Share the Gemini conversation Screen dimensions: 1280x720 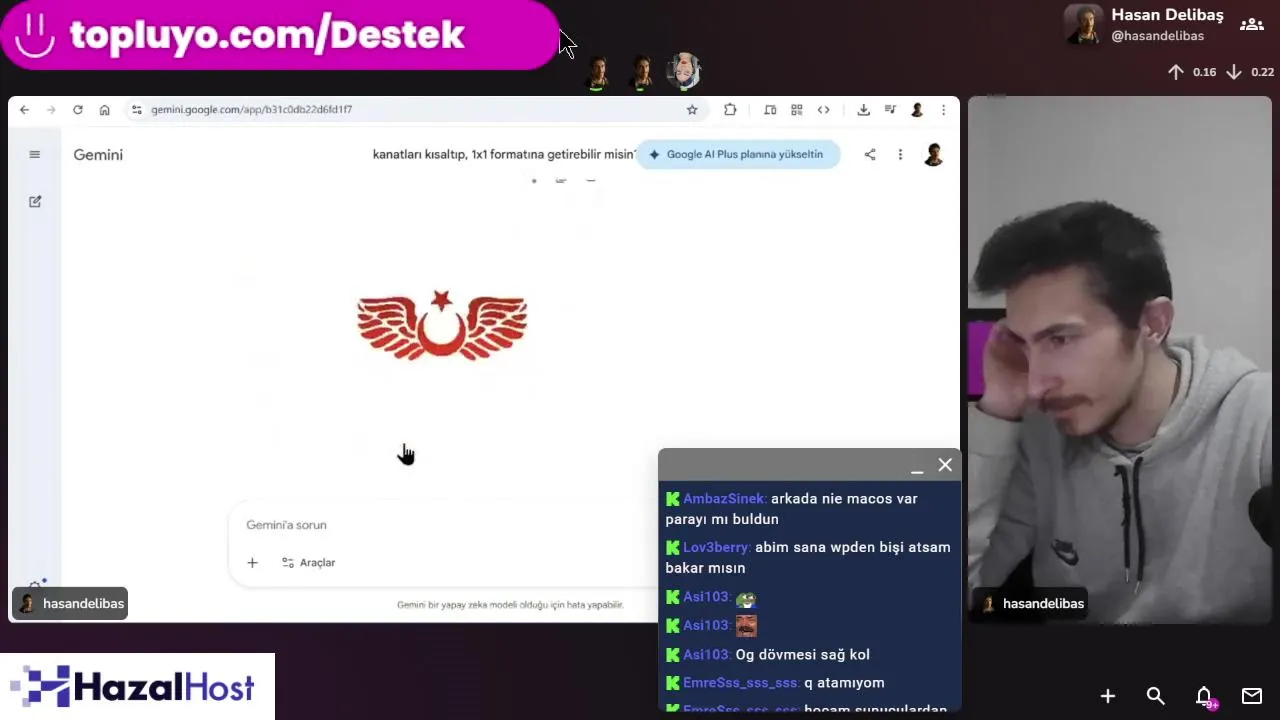pos(870,154)
